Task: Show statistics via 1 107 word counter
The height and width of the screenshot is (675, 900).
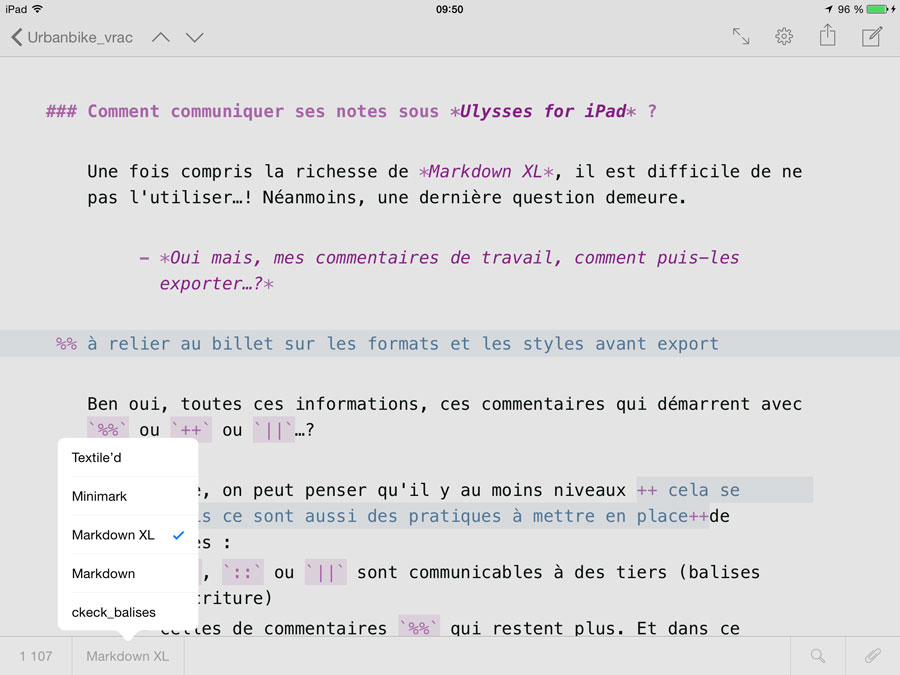Action: [36, 656]
